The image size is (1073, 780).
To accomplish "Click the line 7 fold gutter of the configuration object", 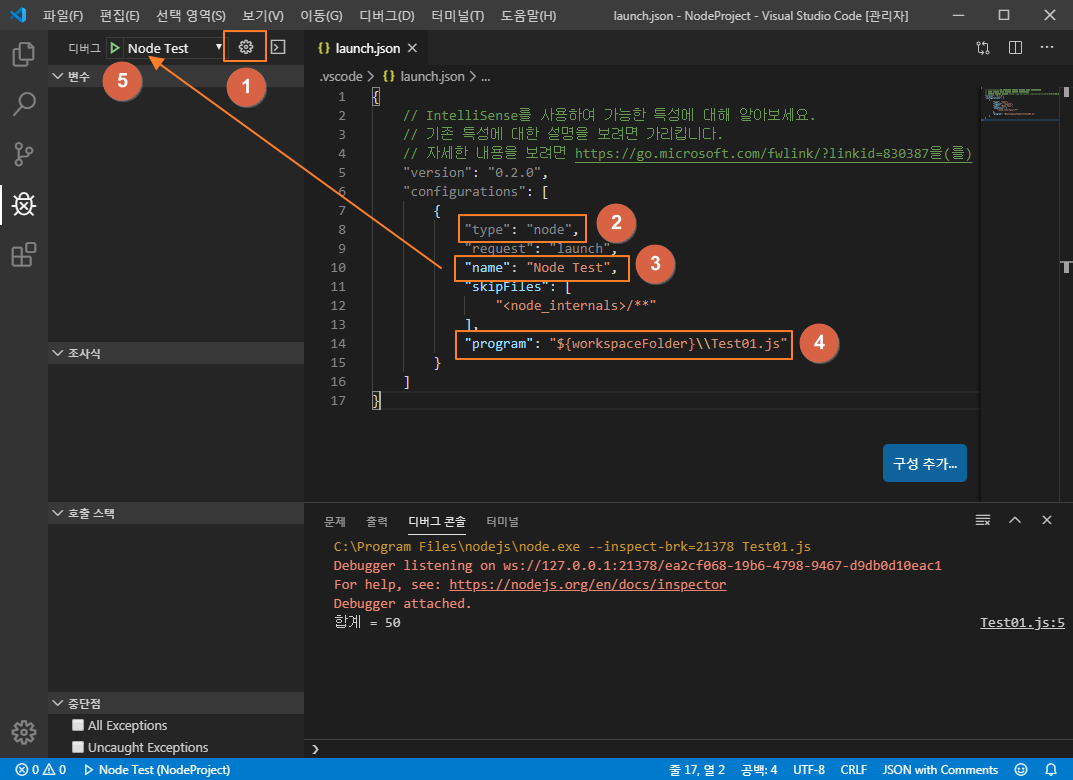I will pos(362,211).
